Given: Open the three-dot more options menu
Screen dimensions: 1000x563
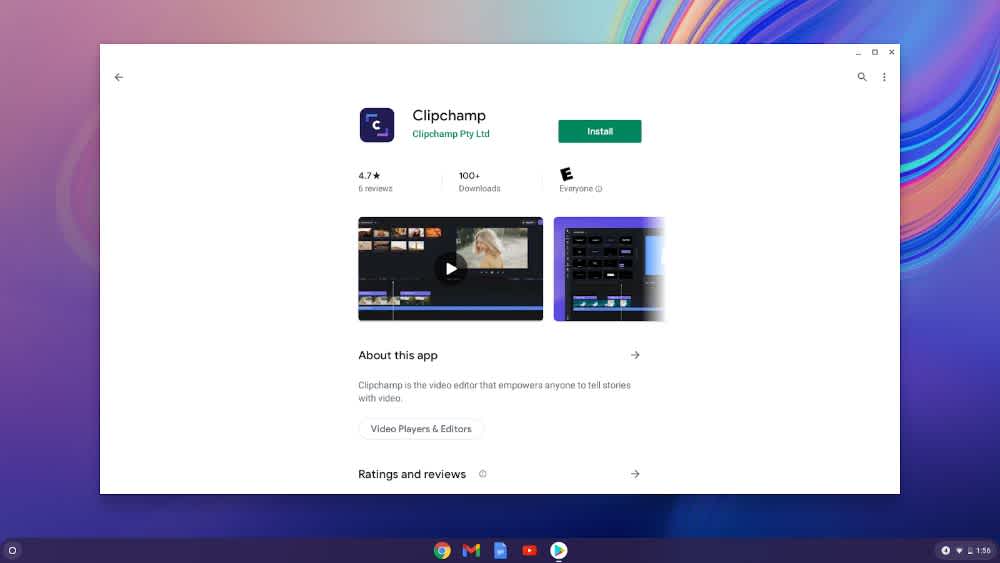Looking at the screenshot, I should [x=884, y=77].
